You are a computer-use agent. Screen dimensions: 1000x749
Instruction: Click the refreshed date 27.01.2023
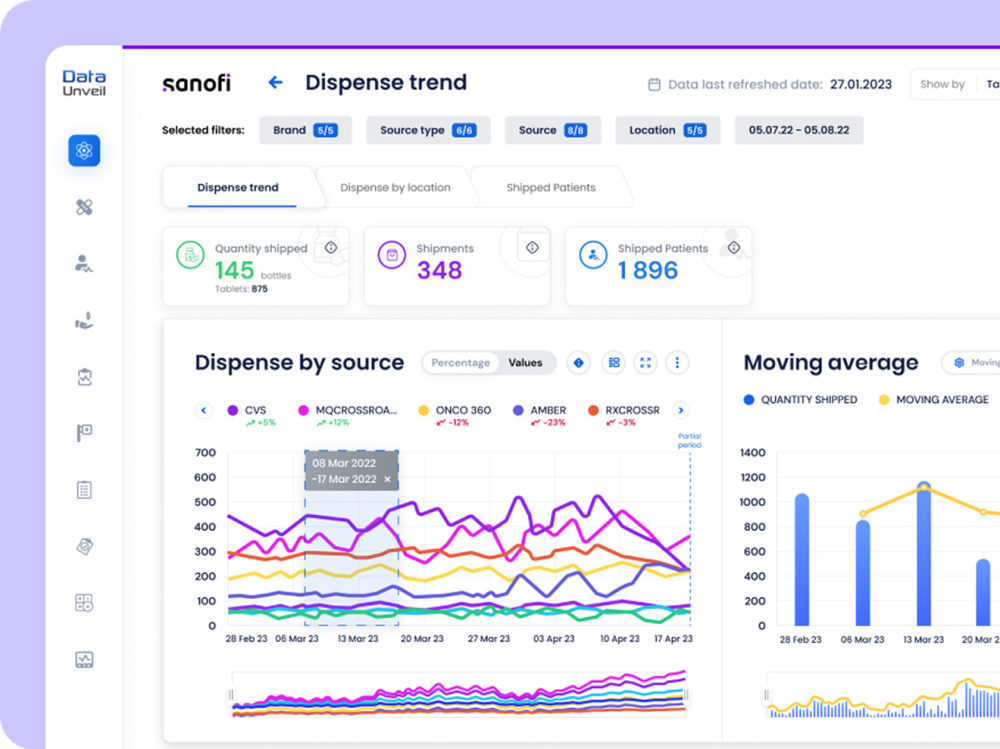point(860,84)
